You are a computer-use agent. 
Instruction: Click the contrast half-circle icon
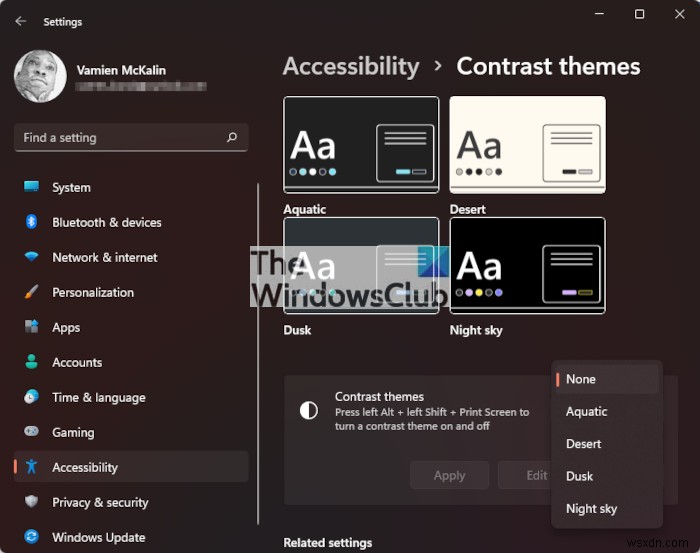click(309, 410)
